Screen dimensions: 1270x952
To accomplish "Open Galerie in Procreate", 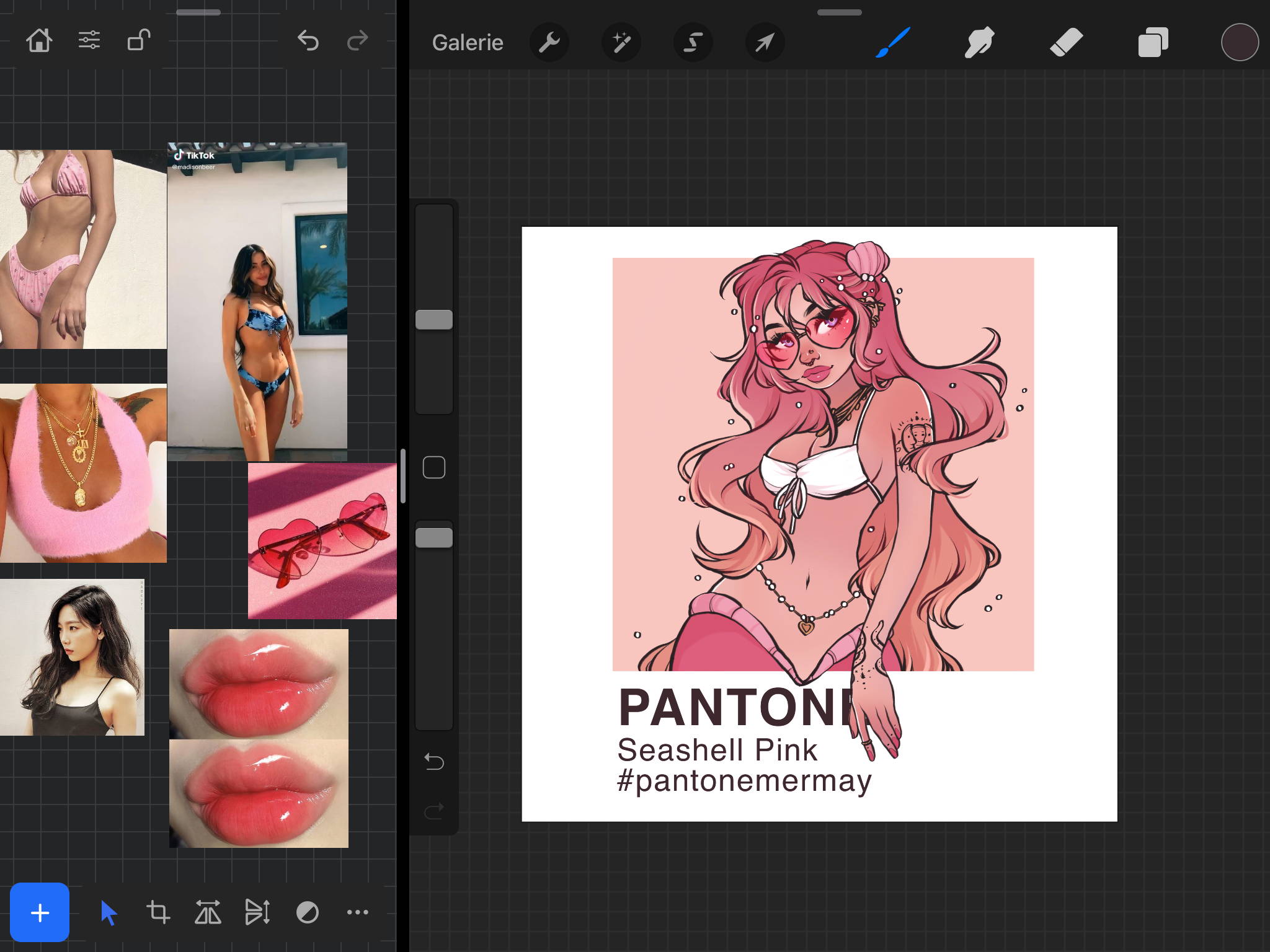I will coord(468,42).
